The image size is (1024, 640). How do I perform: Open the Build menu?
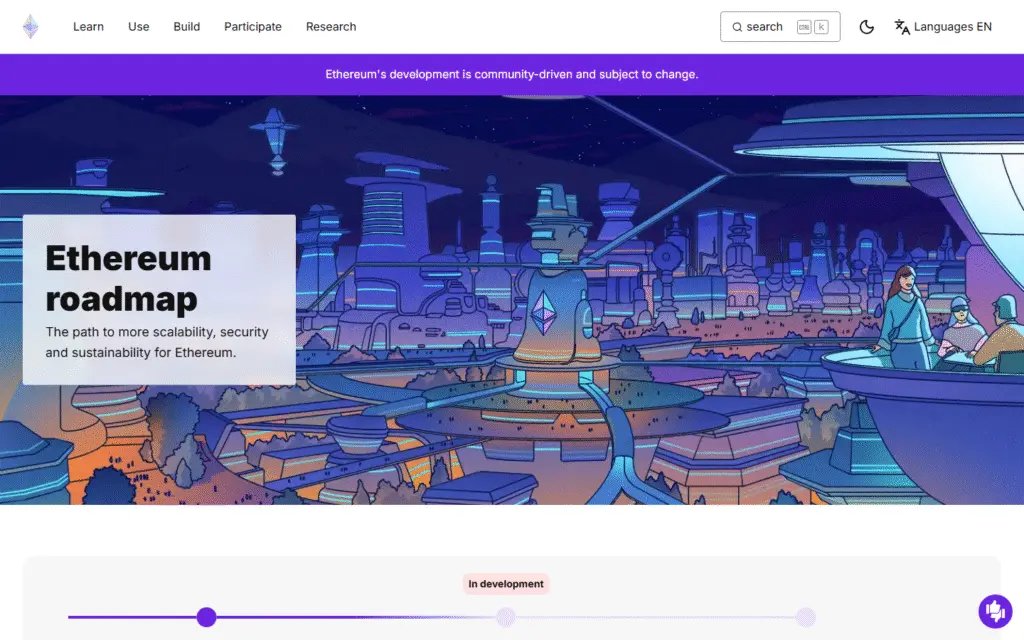pyautogui.click(x=186, y=27)
